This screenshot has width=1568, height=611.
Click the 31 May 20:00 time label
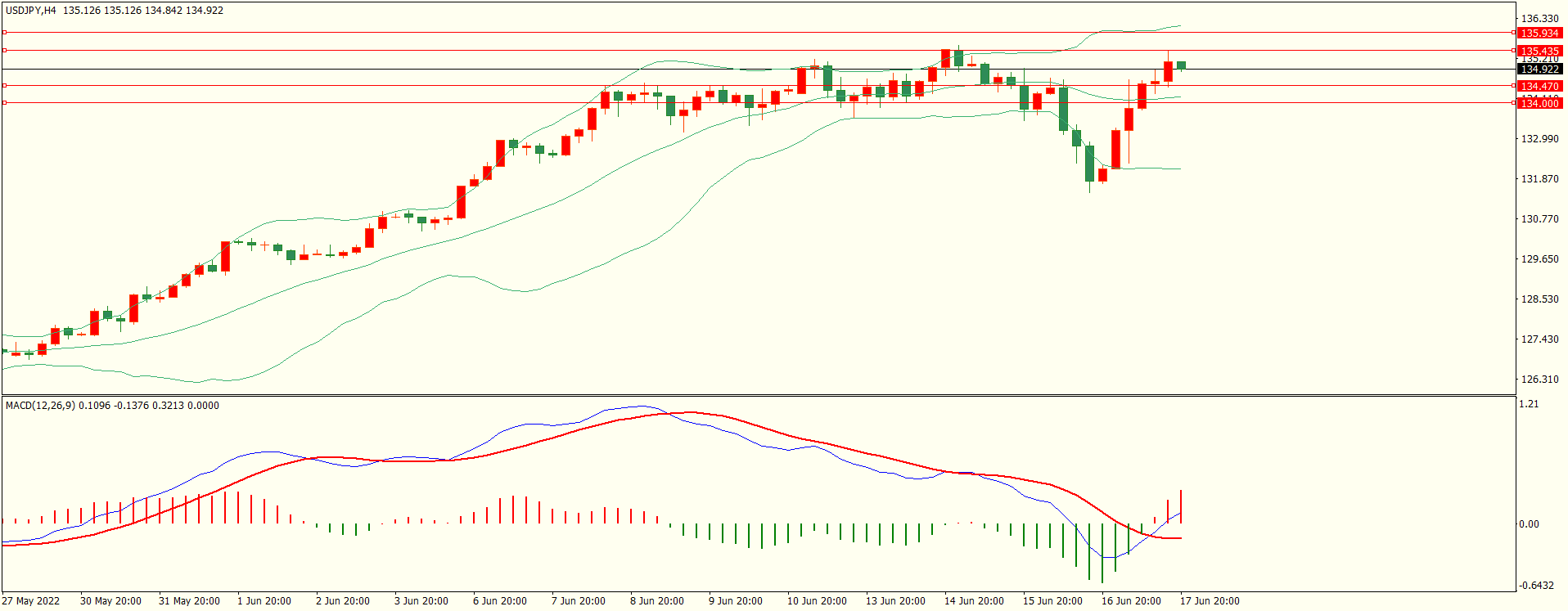pyautogui.click(x=189, y=601)
